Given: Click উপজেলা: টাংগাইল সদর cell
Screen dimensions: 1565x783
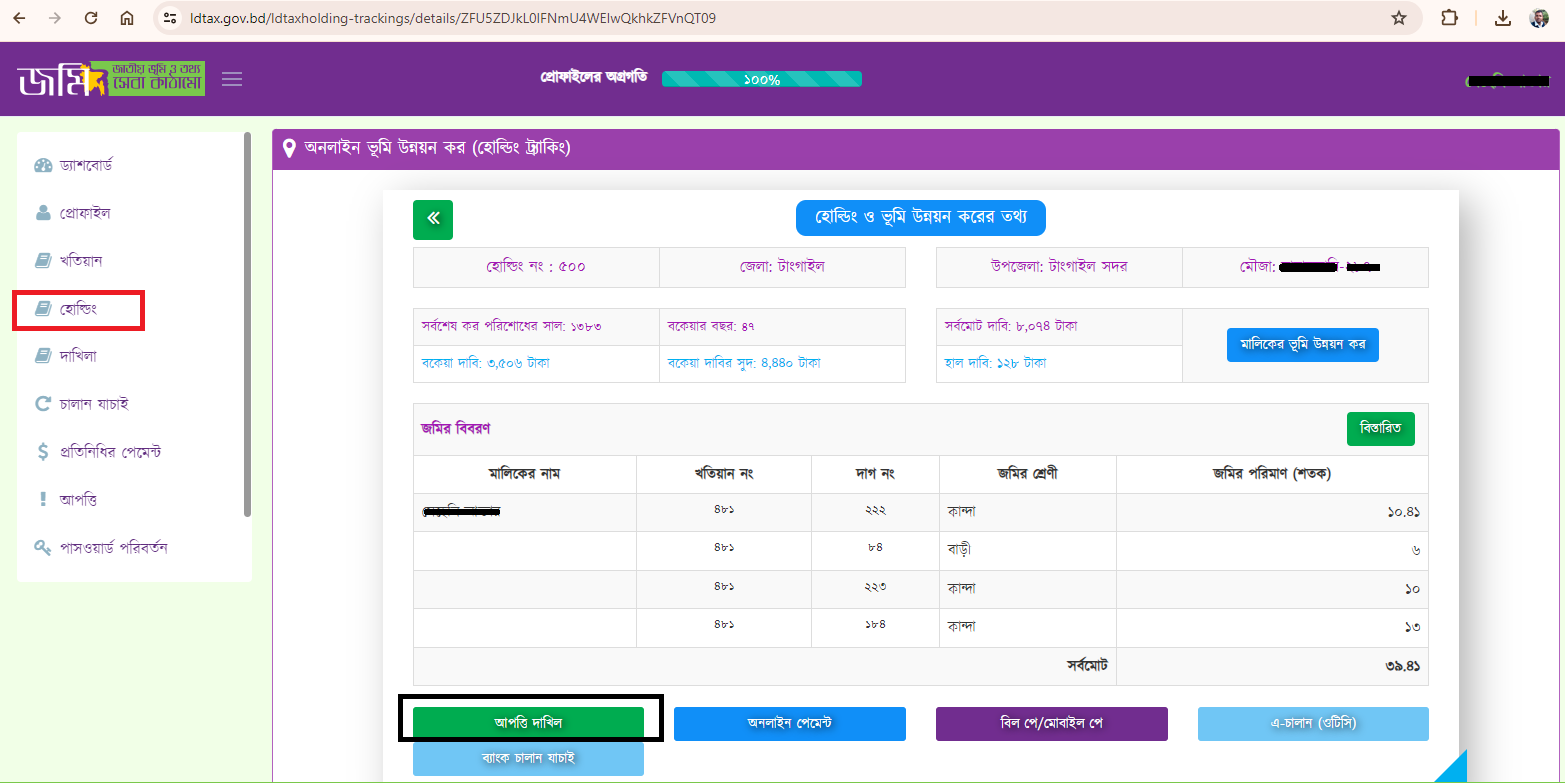Looking at the screenshot, I should (x=1059, y=267).
